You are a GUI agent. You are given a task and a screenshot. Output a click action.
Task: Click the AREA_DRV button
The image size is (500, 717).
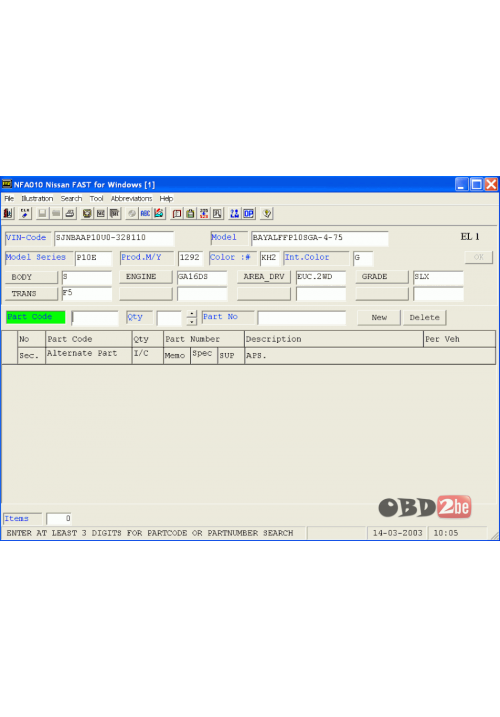(x=263, y=277)
